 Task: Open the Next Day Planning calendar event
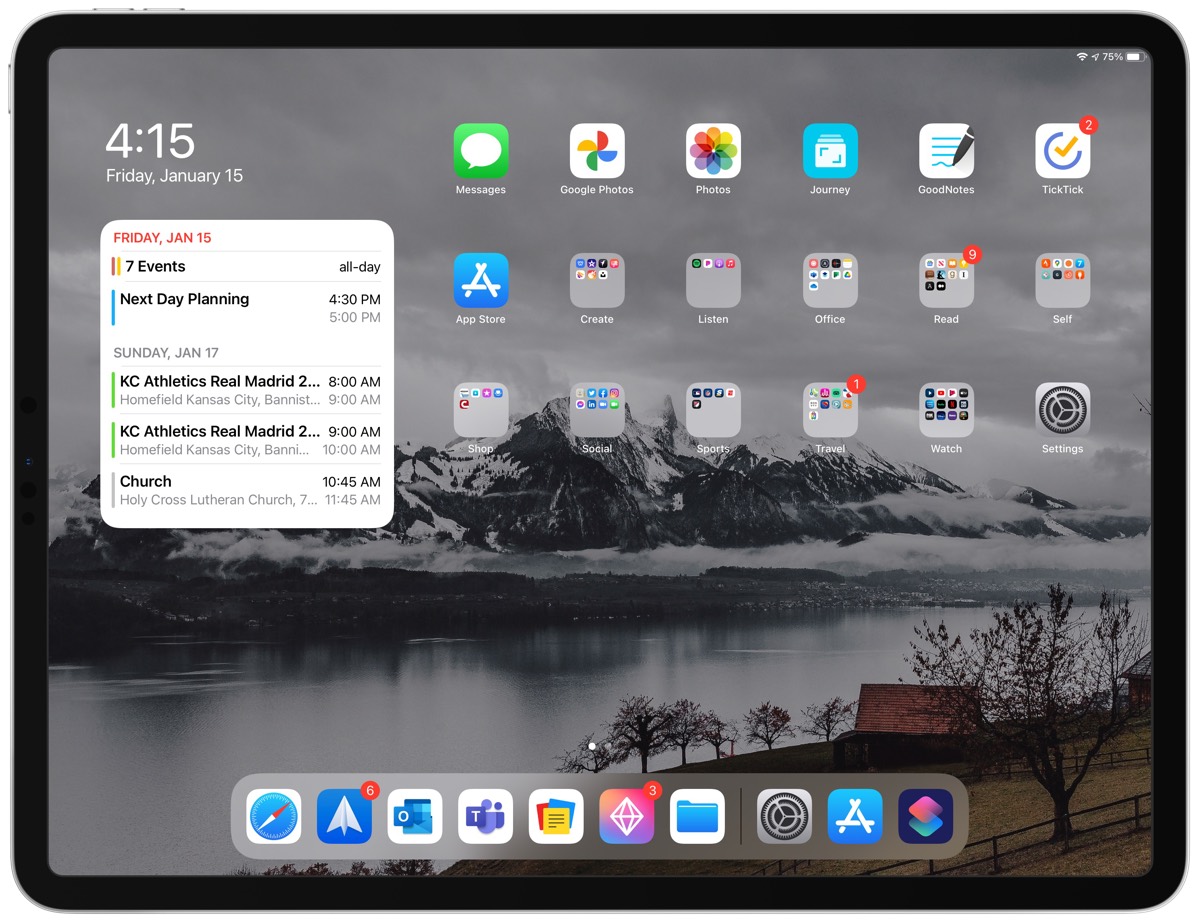247,308
